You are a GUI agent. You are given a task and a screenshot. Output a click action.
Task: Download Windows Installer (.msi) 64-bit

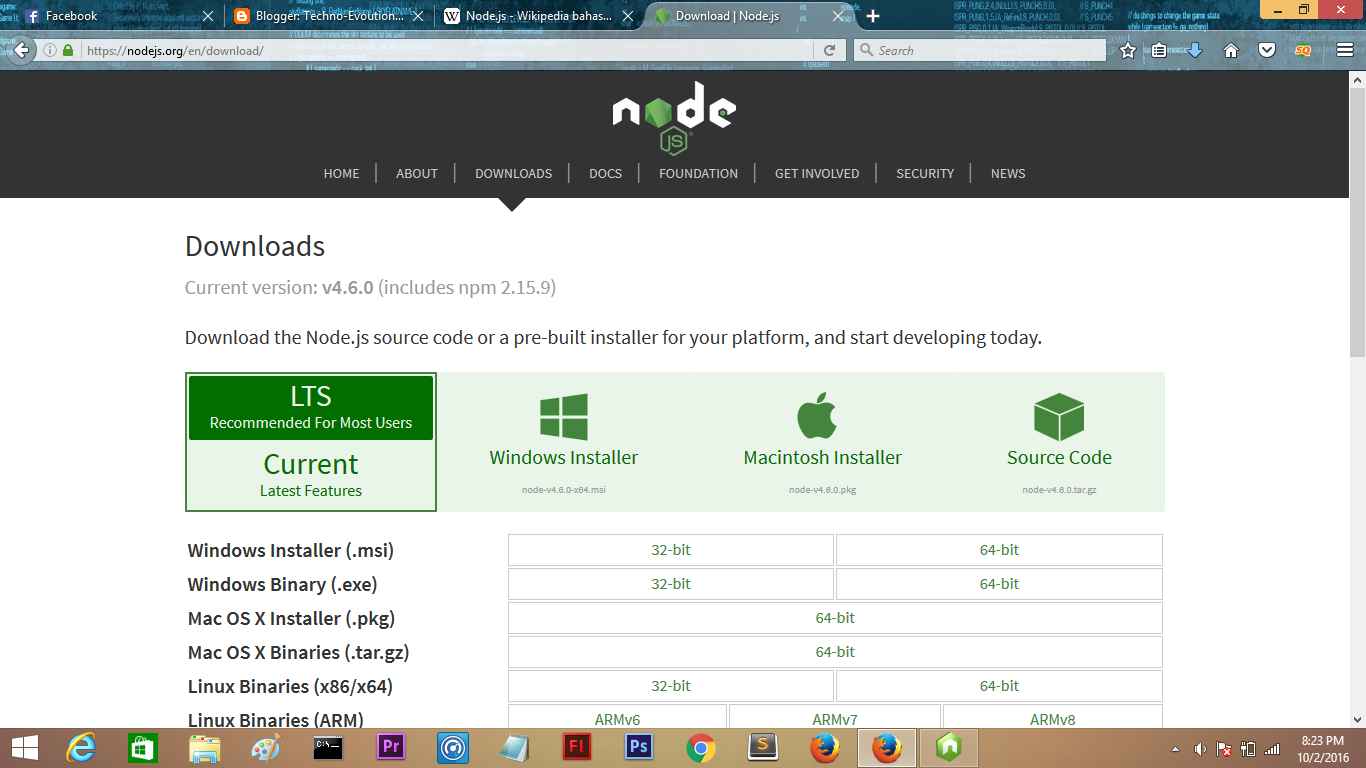[999, 550]
